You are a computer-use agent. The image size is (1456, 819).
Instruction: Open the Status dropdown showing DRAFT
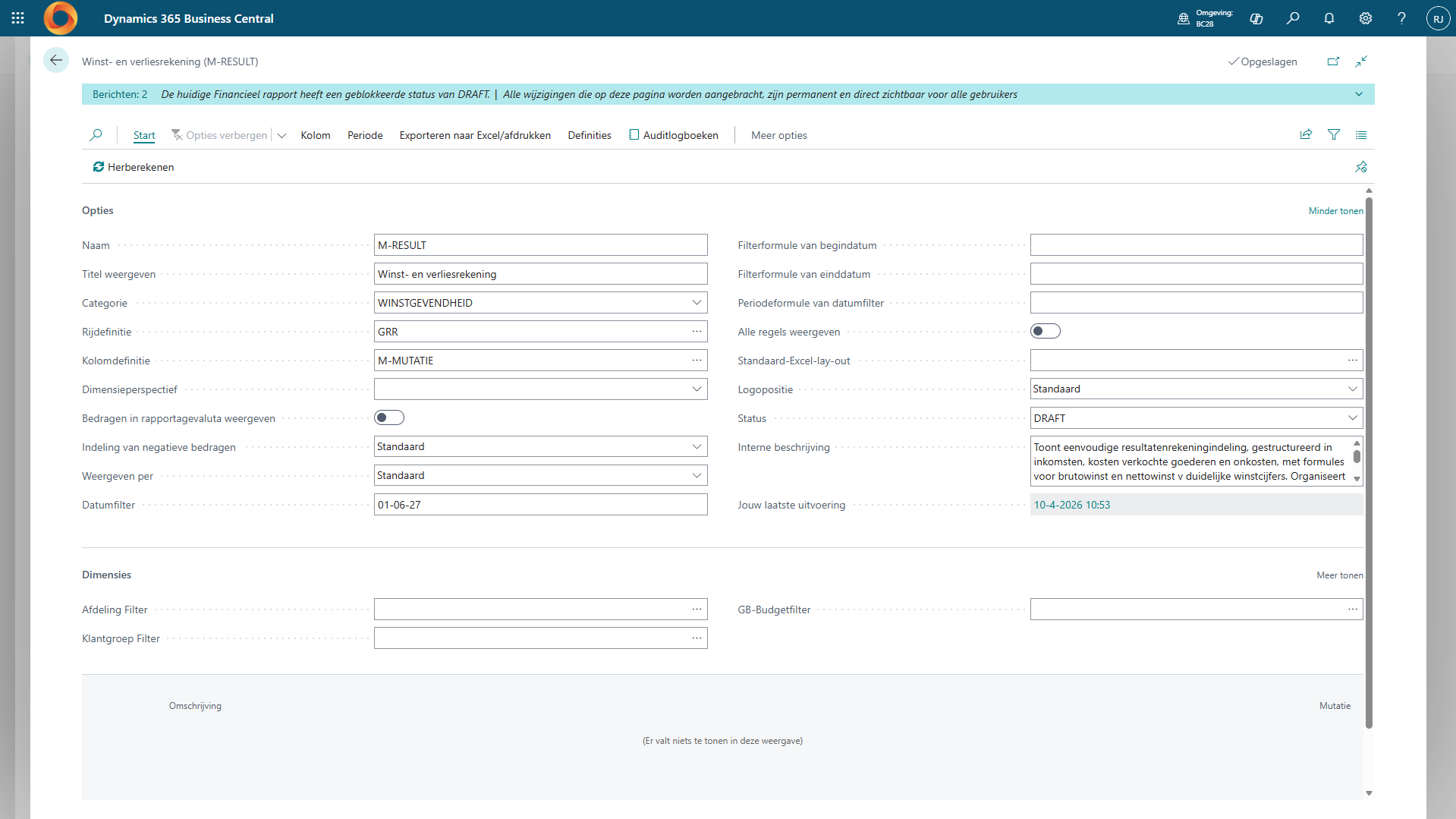[1352, 418]
